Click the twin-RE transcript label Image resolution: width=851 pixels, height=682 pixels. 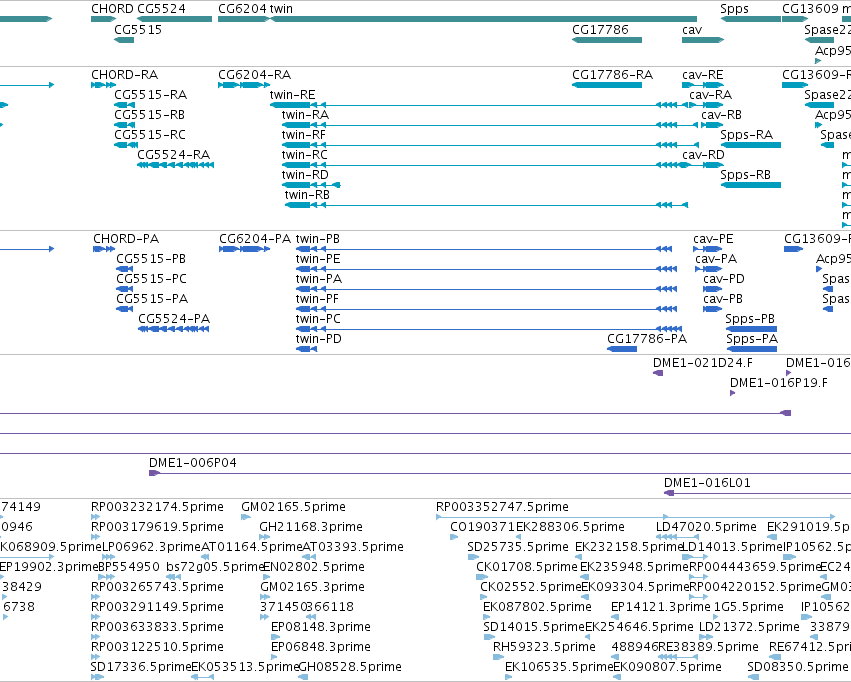pyautogui.click(x=293, y=94)
